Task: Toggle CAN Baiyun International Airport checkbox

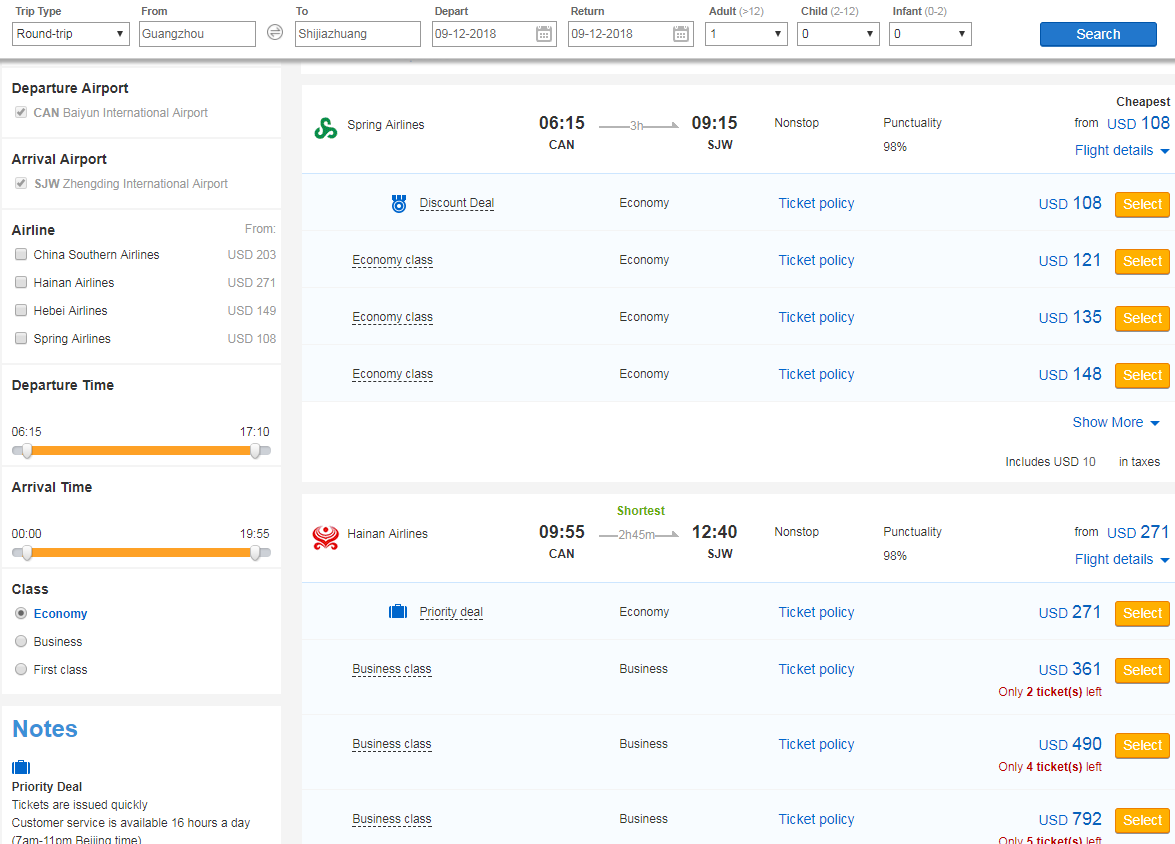Action: [21, 112]
